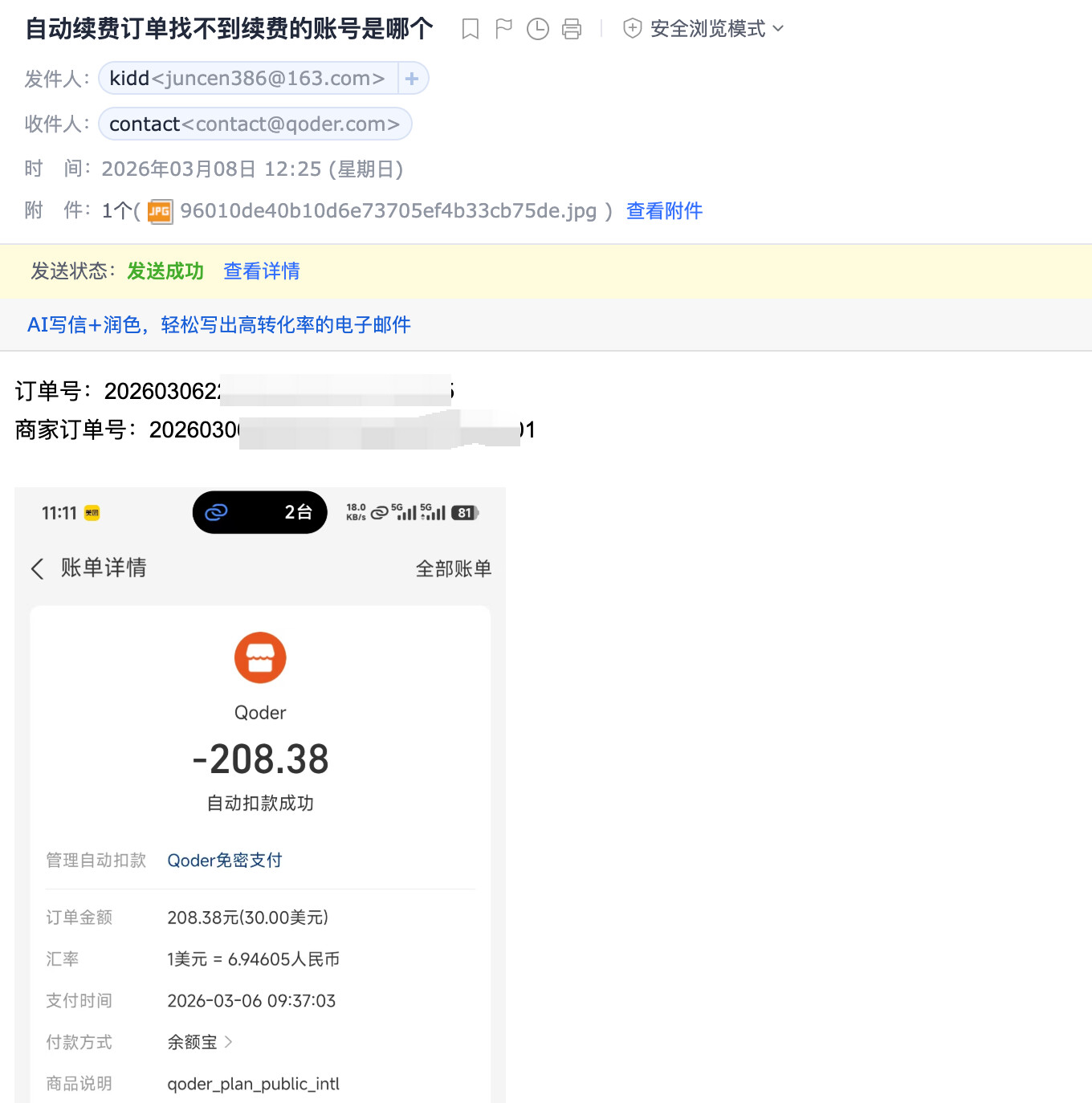Click the link icon in the phone pill
This screenshot has height=1103, width=1092.
(x=217, y=512)
